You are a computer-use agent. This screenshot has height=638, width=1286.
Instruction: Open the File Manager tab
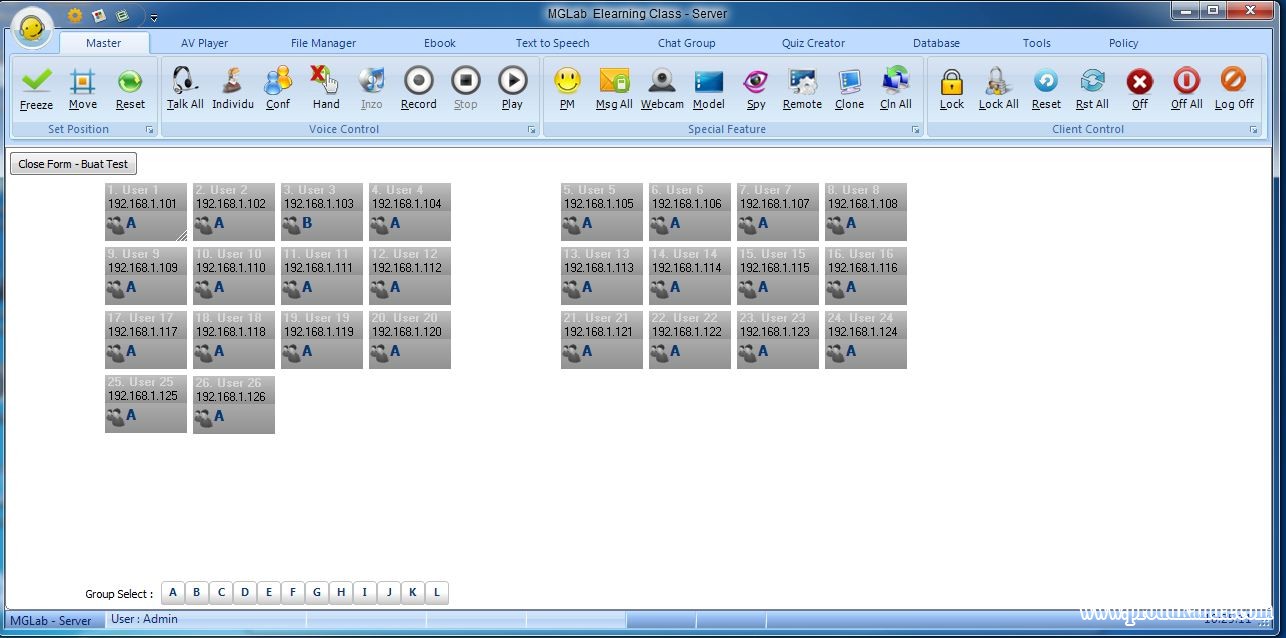click(x=323, y=43)
